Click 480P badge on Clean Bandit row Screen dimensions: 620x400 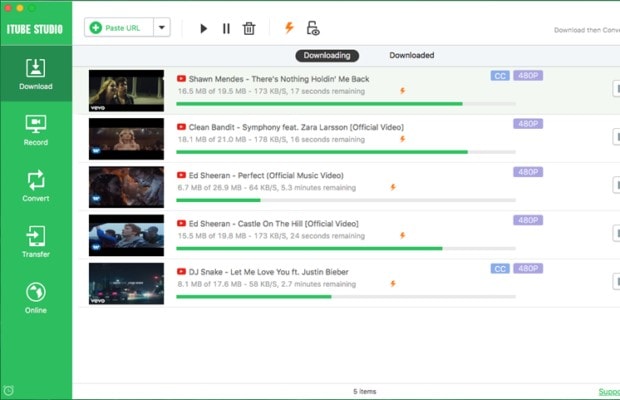[x=528, y=124]
